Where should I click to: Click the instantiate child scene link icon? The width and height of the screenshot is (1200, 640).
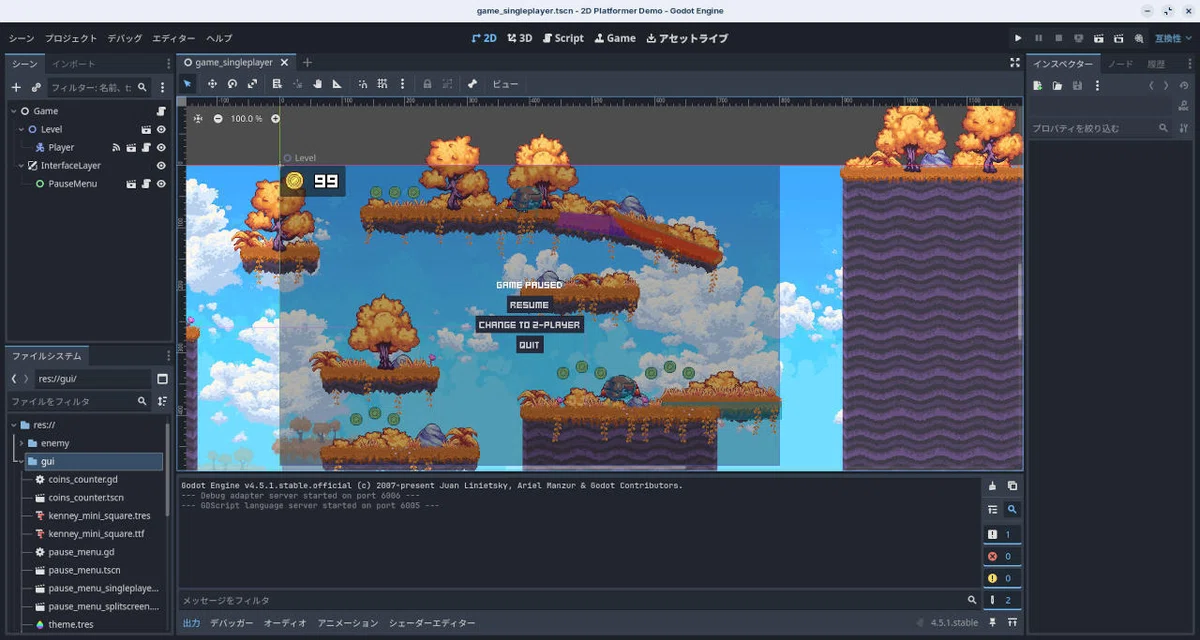(36, 87)
